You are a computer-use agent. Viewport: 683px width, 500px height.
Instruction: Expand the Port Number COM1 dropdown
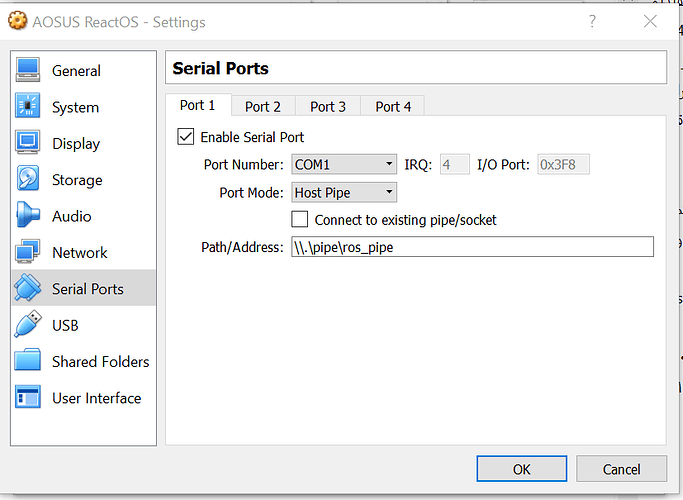344,164
